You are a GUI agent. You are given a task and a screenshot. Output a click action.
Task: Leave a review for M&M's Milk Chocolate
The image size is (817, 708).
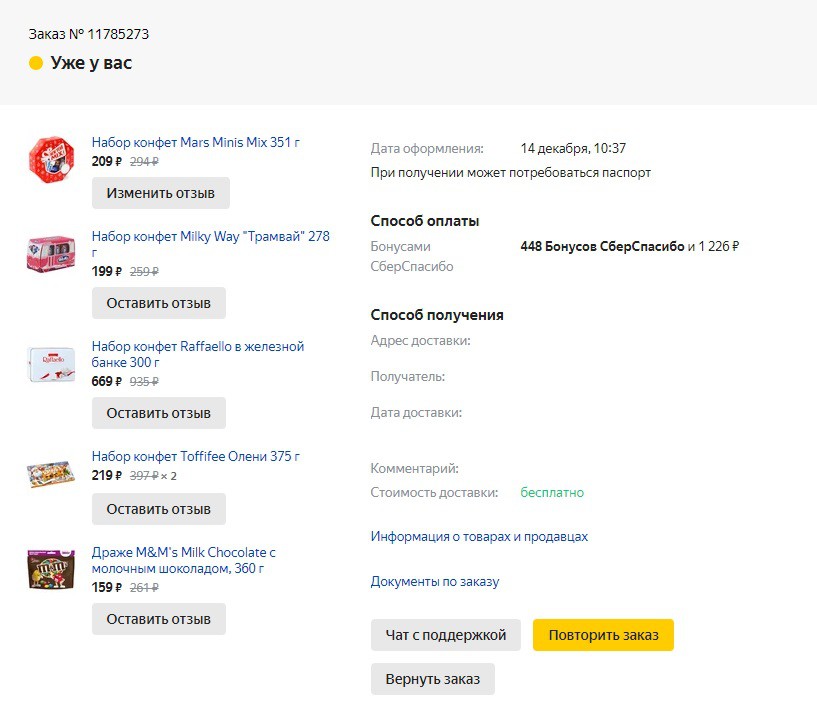159,618
